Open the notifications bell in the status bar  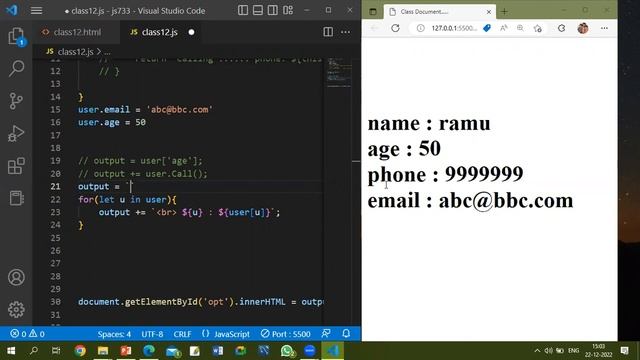click(x=346, y=333)
